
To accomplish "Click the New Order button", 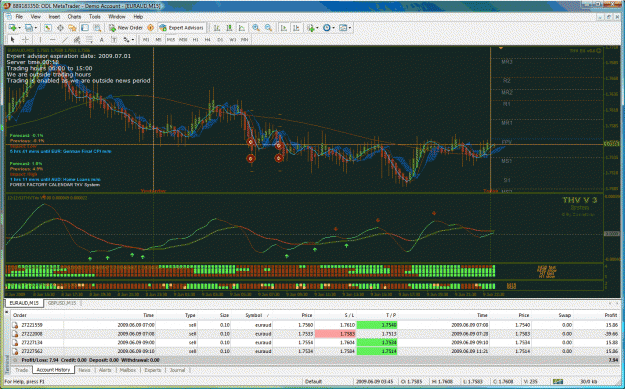I will pyautogui.click(x=126, y=28).
